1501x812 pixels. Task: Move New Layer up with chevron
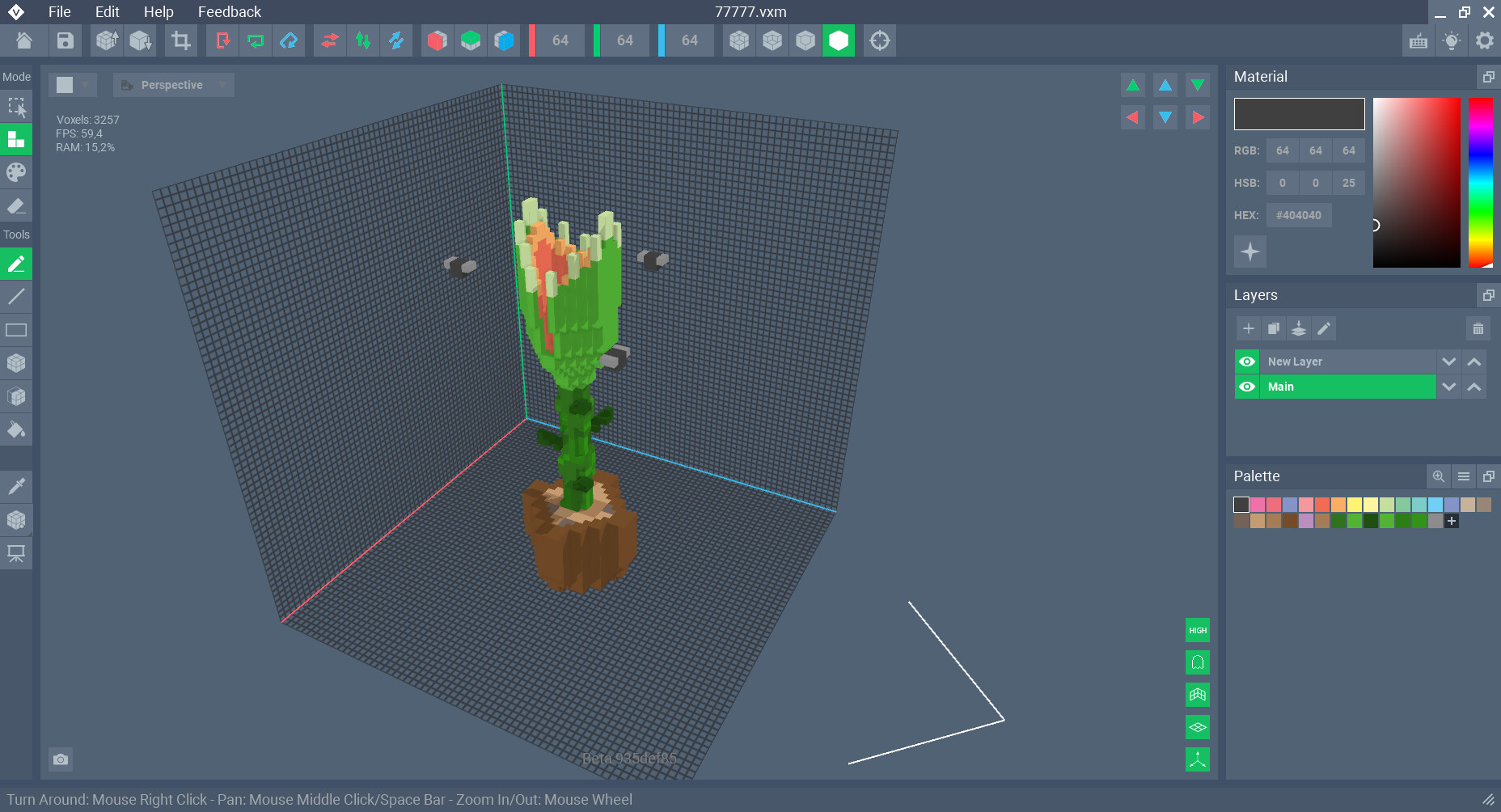click(x=1474, y=362)
